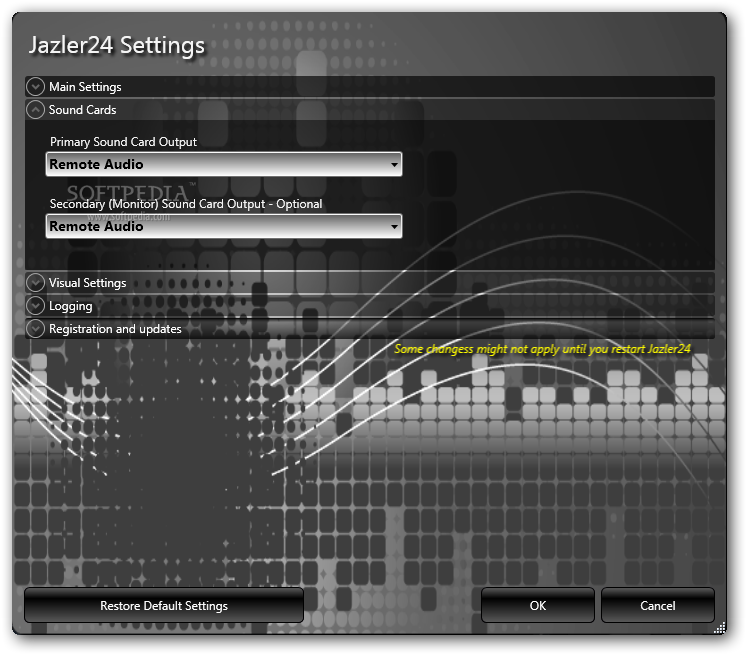Open Registration and updates header

click(x=370, y=329)
